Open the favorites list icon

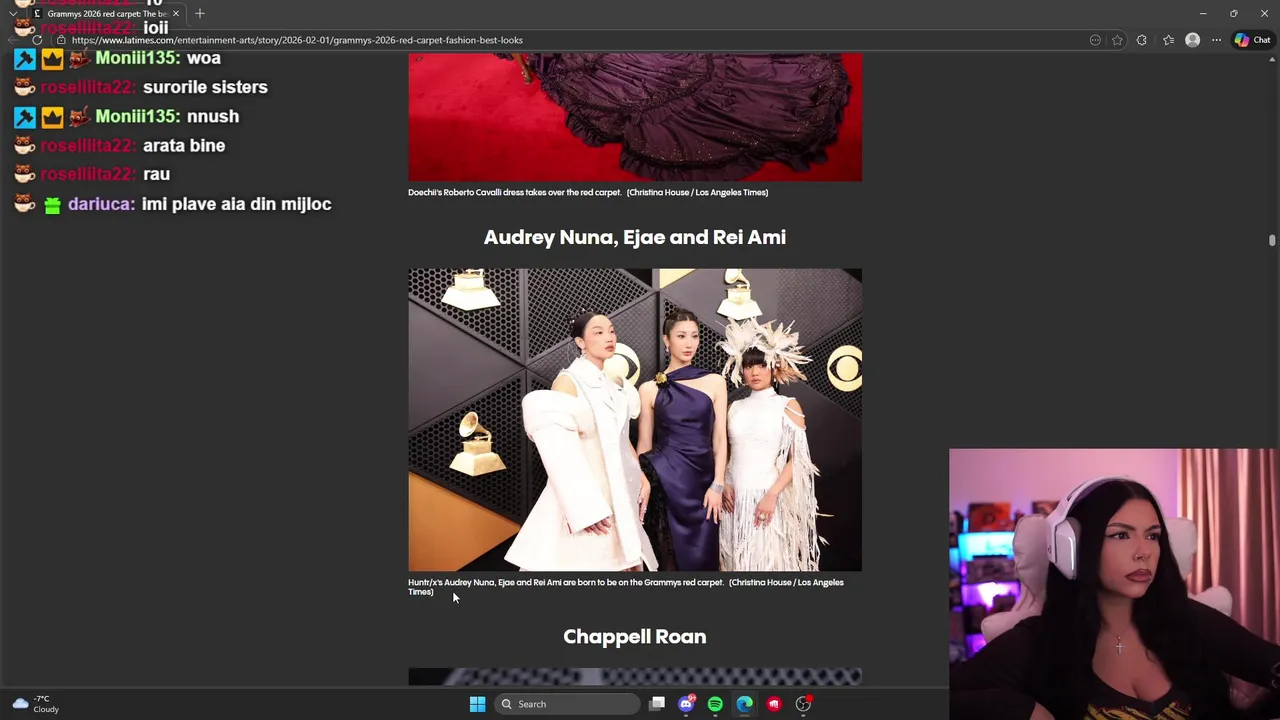(x=1168, y=40)
